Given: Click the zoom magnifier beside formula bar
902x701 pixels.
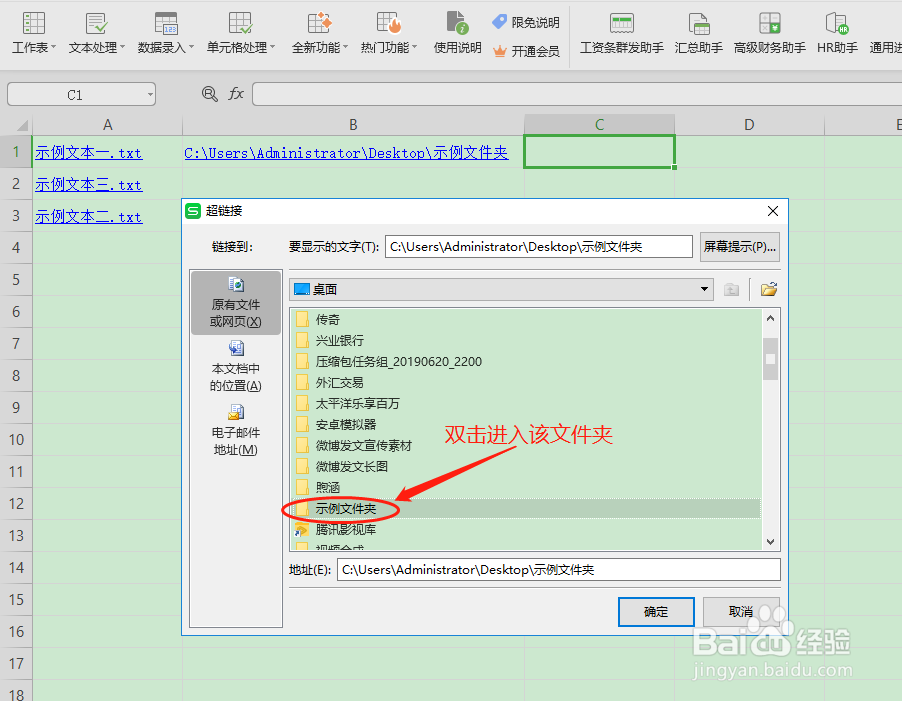Looking at the screenshot, I should (209, 94).
